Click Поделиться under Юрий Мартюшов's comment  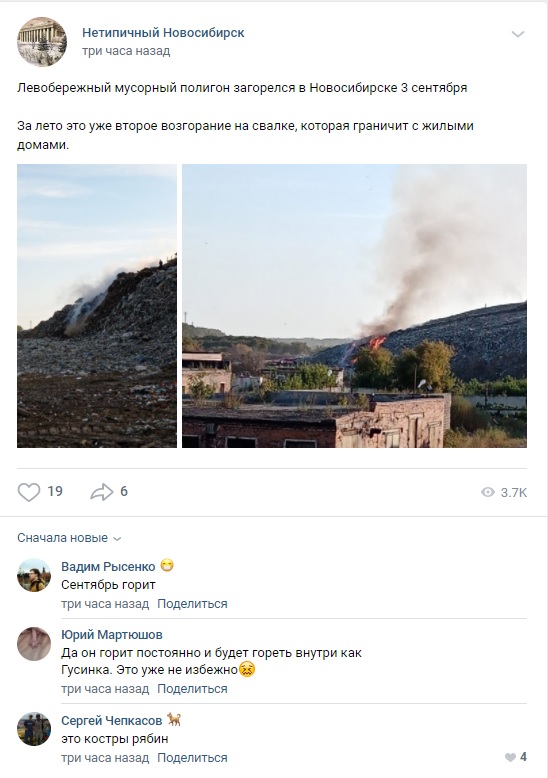point(192,689)
